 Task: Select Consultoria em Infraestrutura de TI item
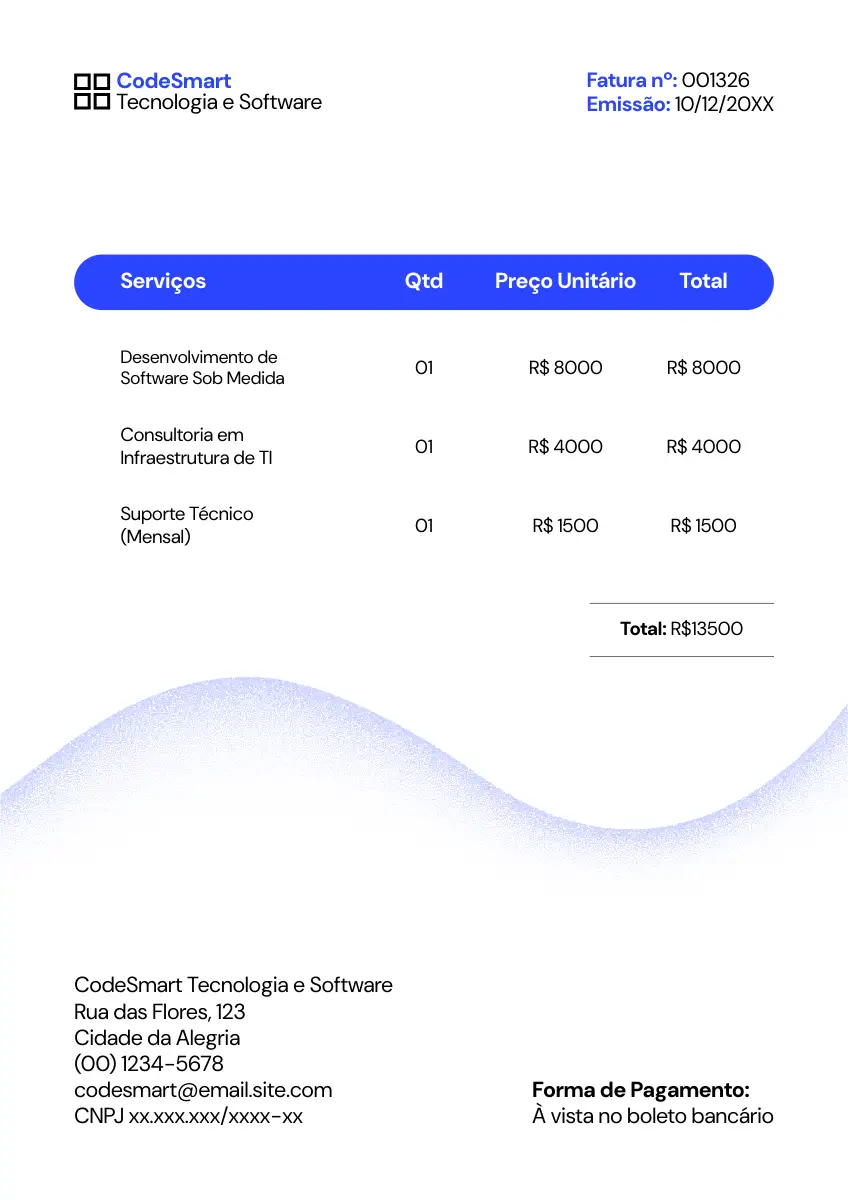click(196, 446)
